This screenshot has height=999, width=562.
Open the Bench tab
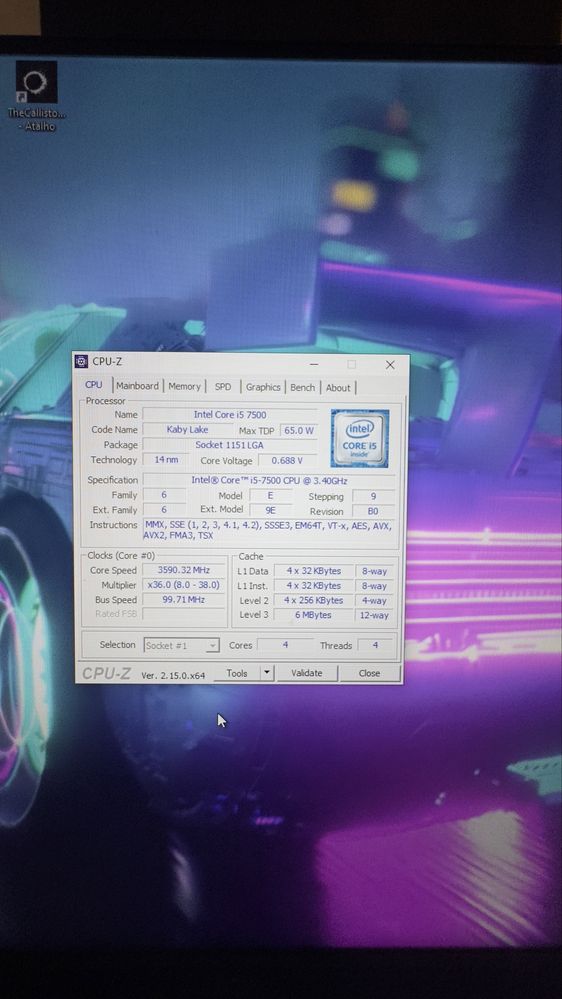303,387
